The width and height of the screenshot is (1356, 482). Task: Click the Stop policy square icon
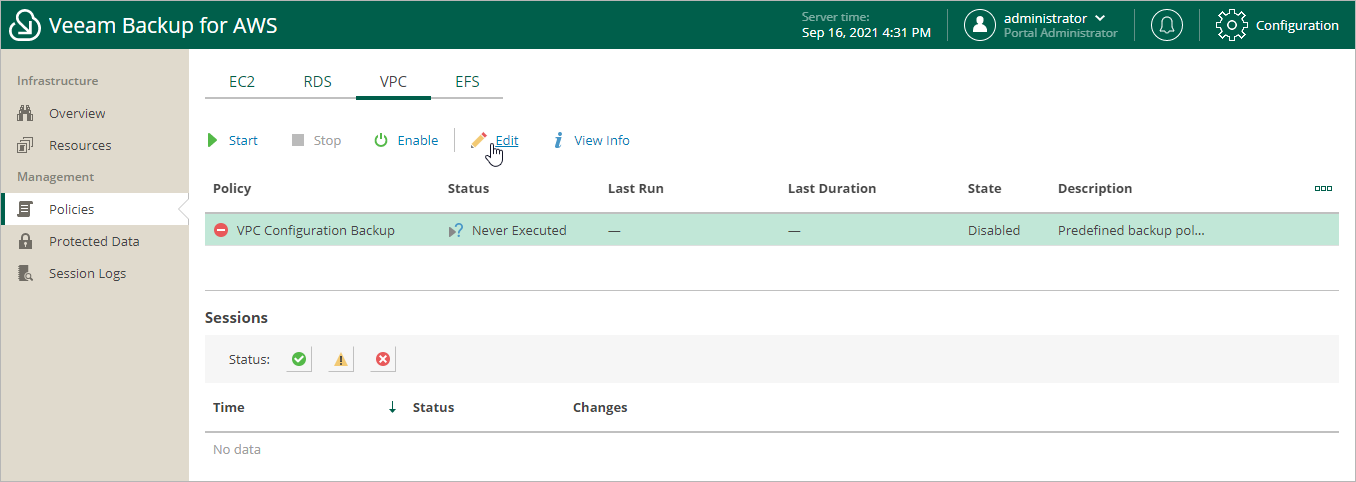tap(297, 141)
